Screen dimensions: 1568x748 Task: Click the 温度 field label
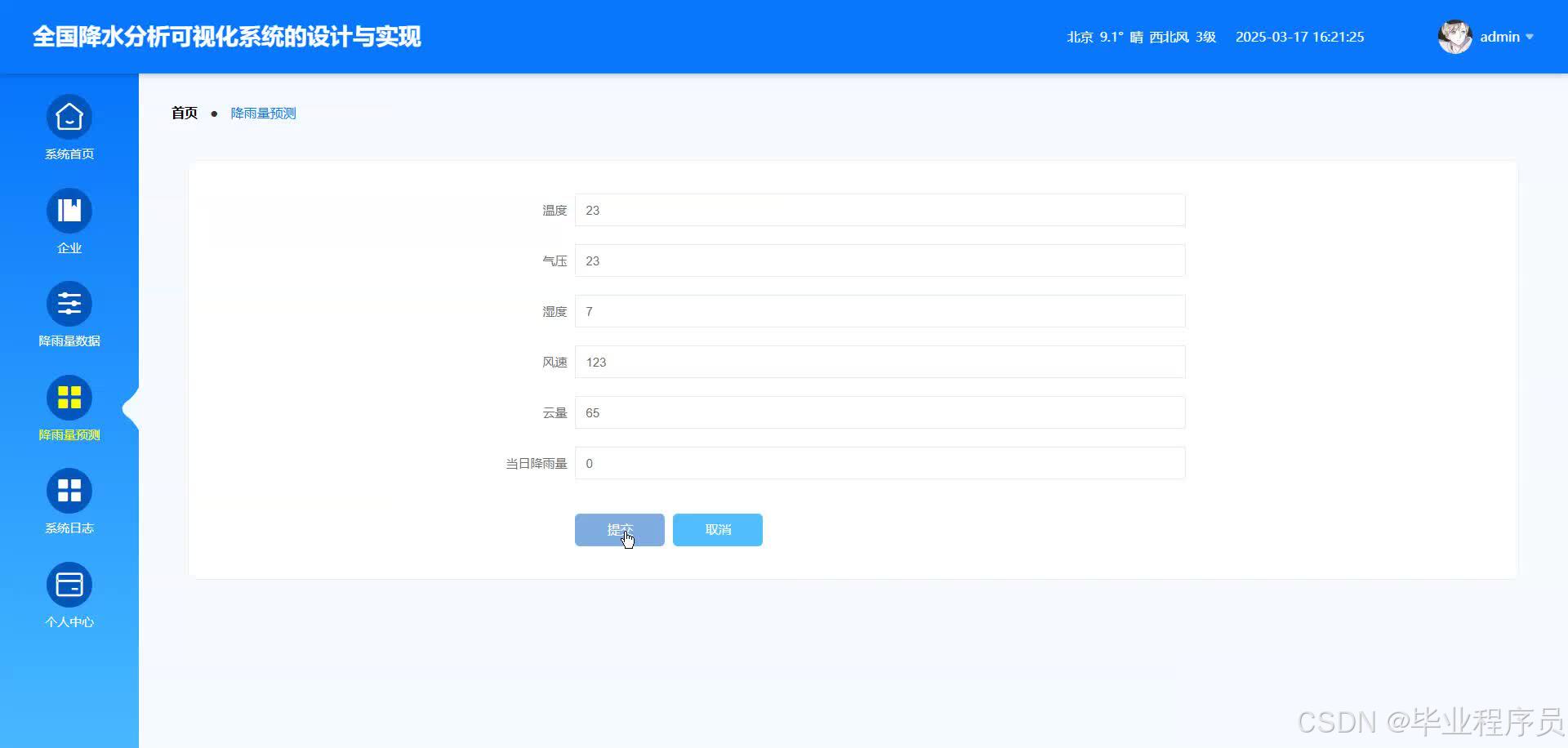(555, 211)
